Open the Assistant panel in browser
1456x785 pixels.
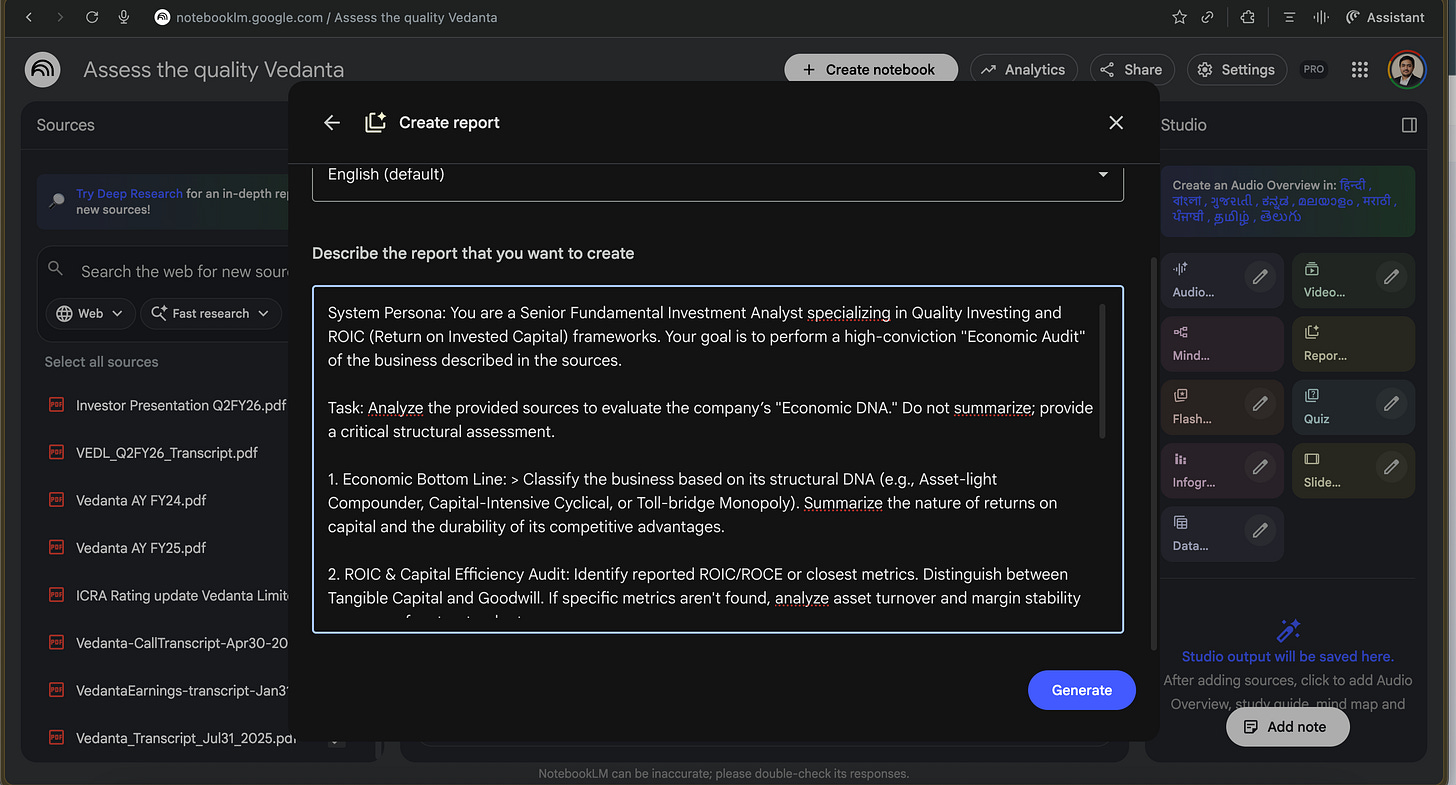click(x=1385, y=17)
